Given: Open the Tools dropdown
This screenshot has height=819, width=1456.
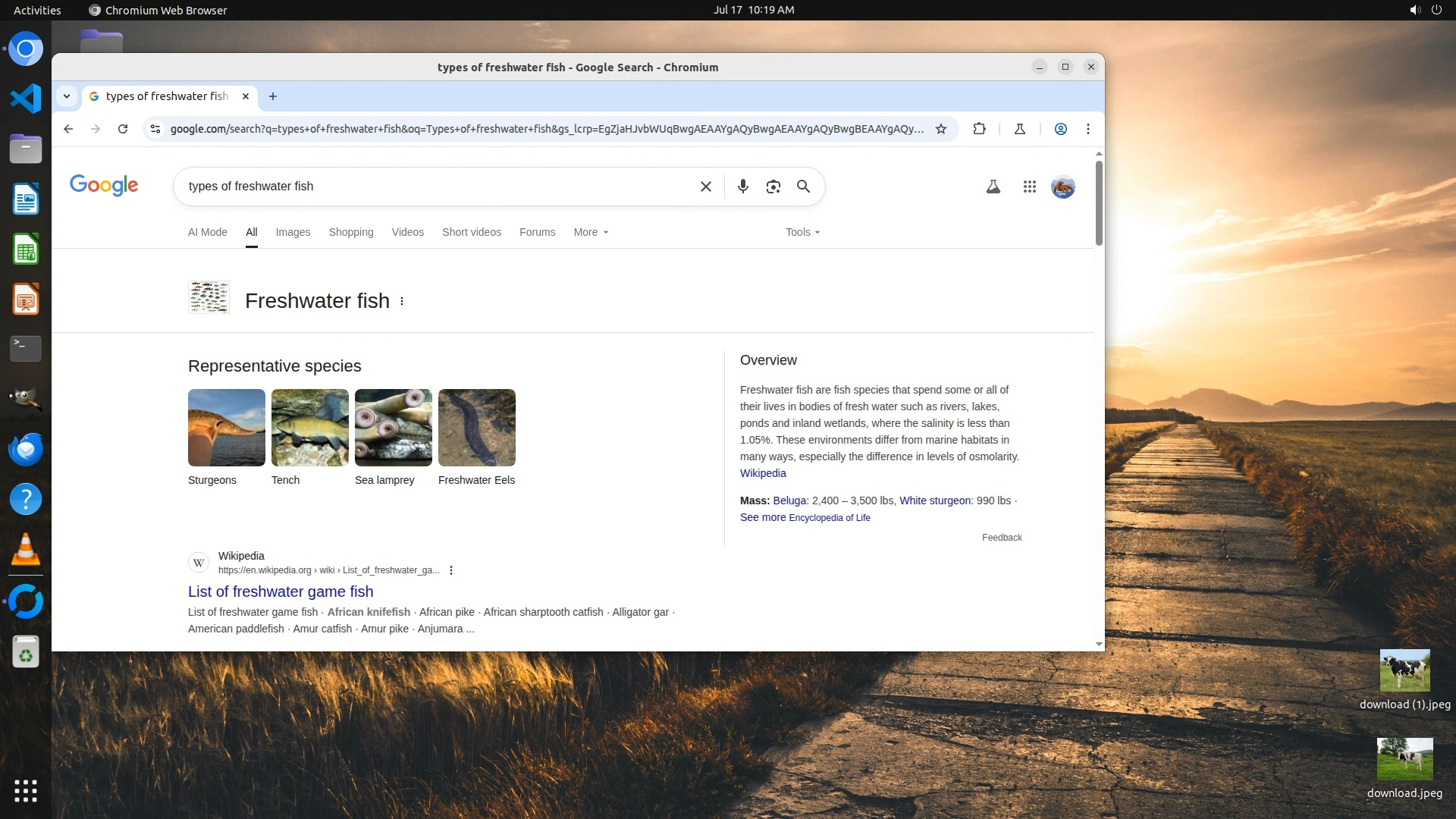Looking at the screenshot, I should click(802, 232).
